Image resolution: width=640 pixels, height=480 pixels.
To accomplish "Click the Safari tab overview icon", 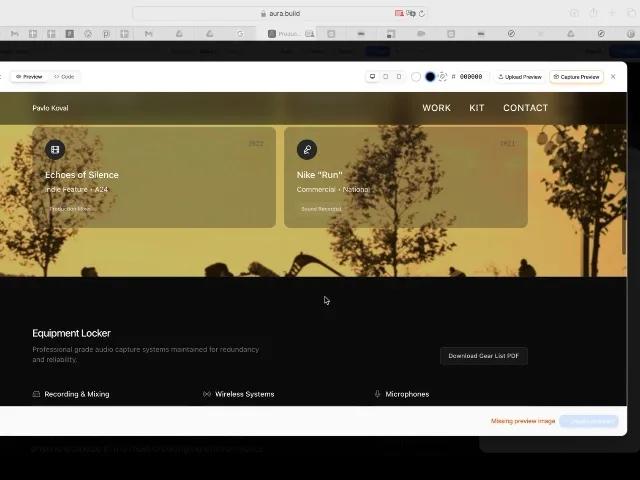I will 631,13.
